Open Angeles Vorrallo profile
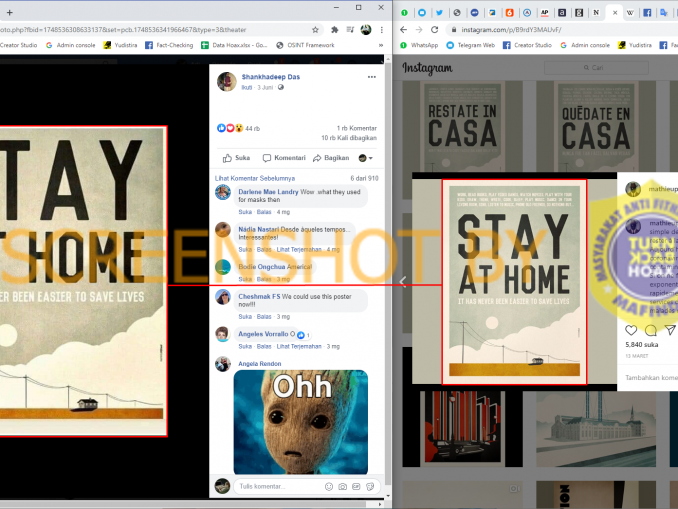 pyautogui.click(x=263, y=334)
